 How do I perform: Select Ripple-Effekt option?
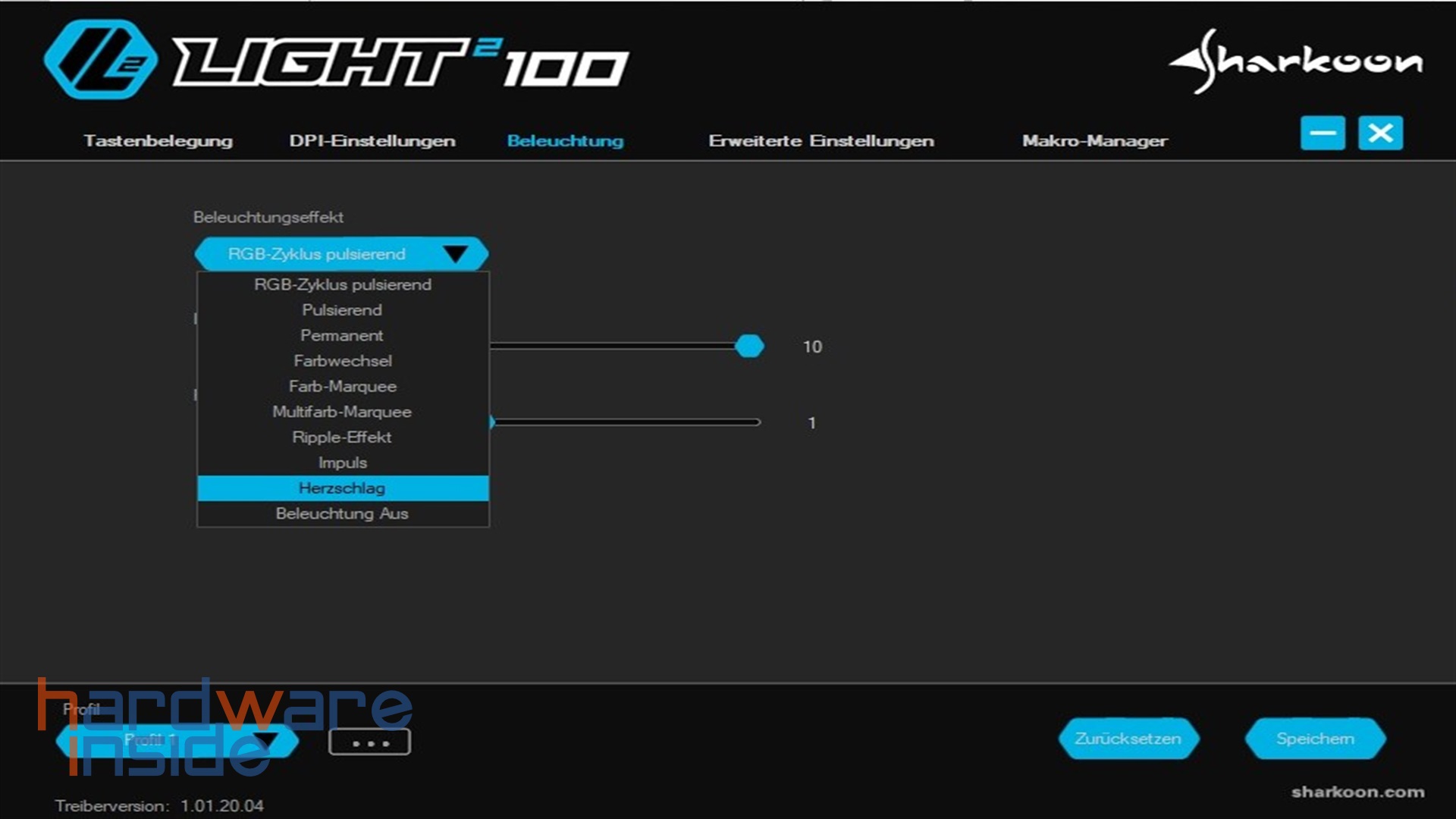point(343,438)
